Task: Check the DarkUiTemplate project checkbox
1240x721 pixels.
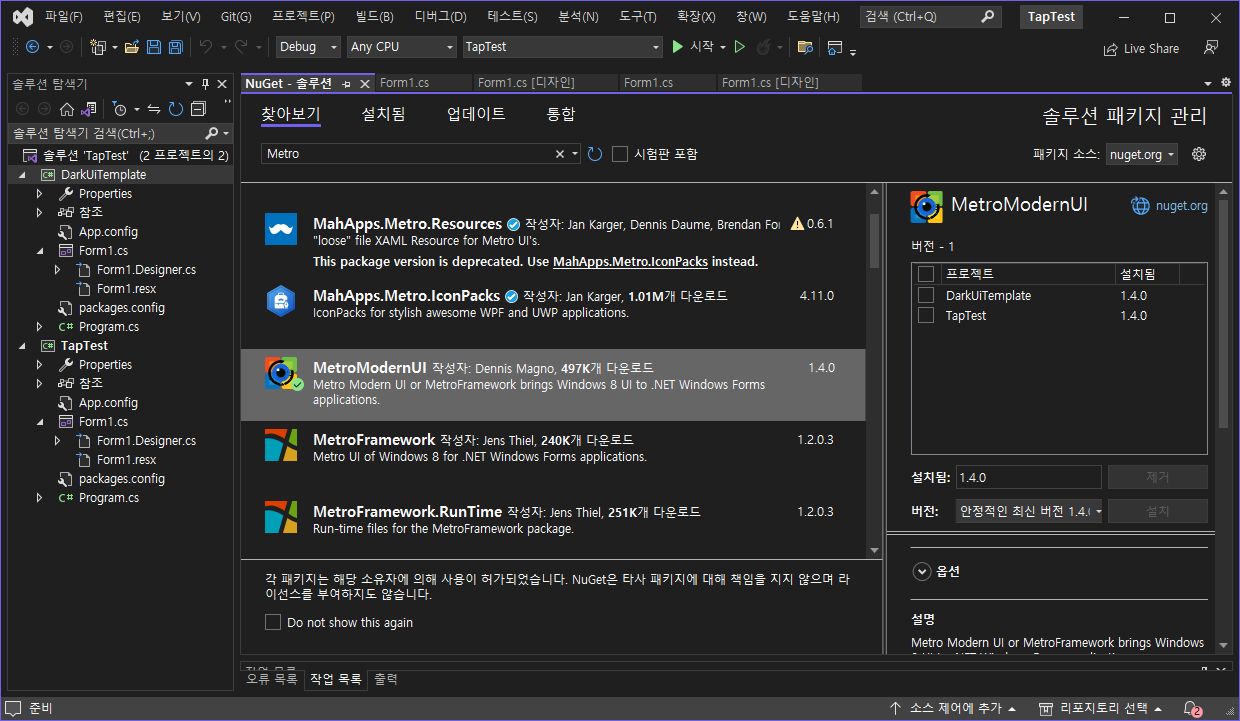Action: 926,295
